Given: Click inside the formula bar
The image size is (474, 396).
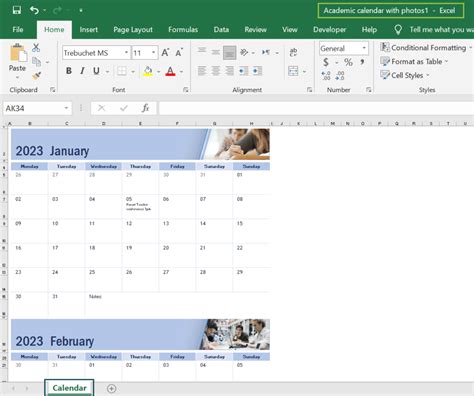Looking at the screenshot, I should (316, 108).
